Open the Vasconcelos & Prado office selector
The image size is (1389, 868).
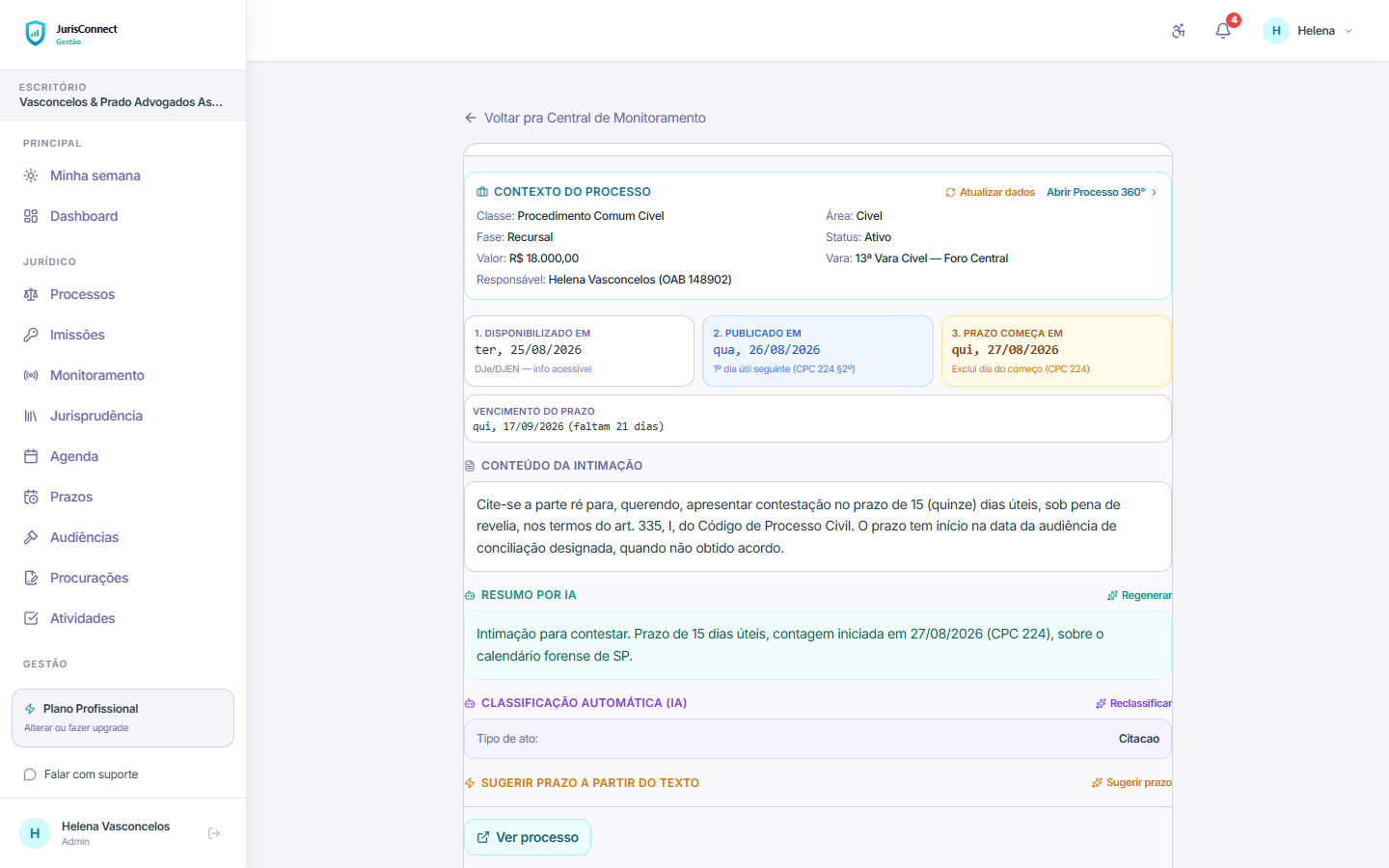(x=123, y=95)
